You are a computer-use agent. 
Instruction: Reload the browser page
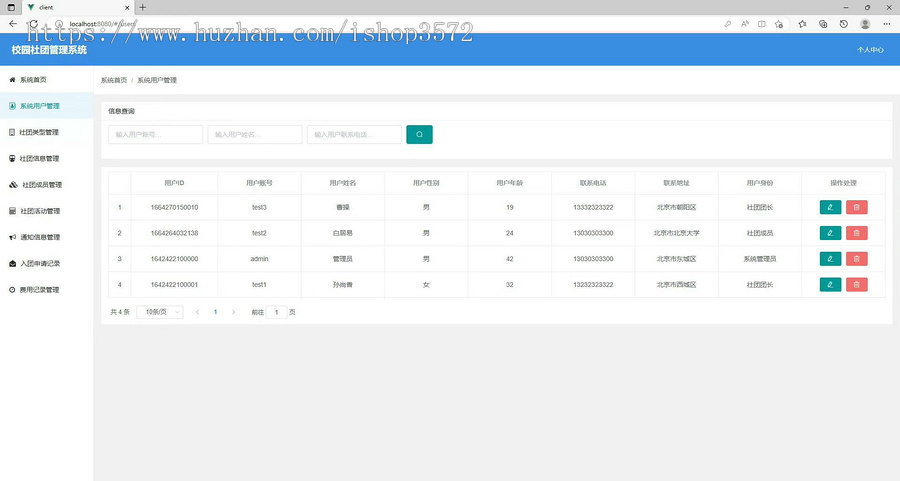tap(33, 24)
